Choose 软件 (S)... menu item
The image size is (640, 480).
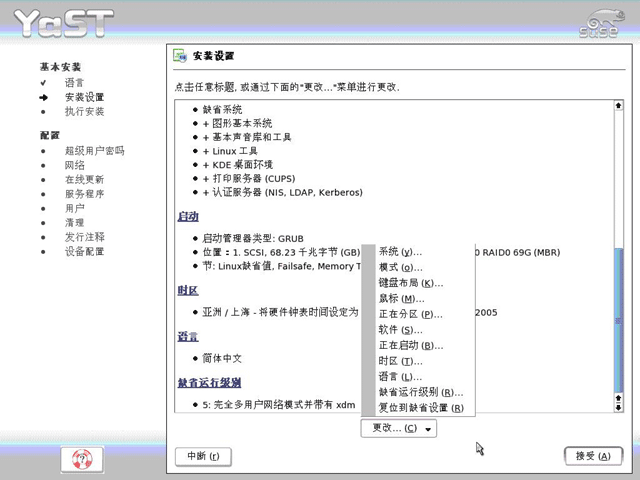[400, 329]
